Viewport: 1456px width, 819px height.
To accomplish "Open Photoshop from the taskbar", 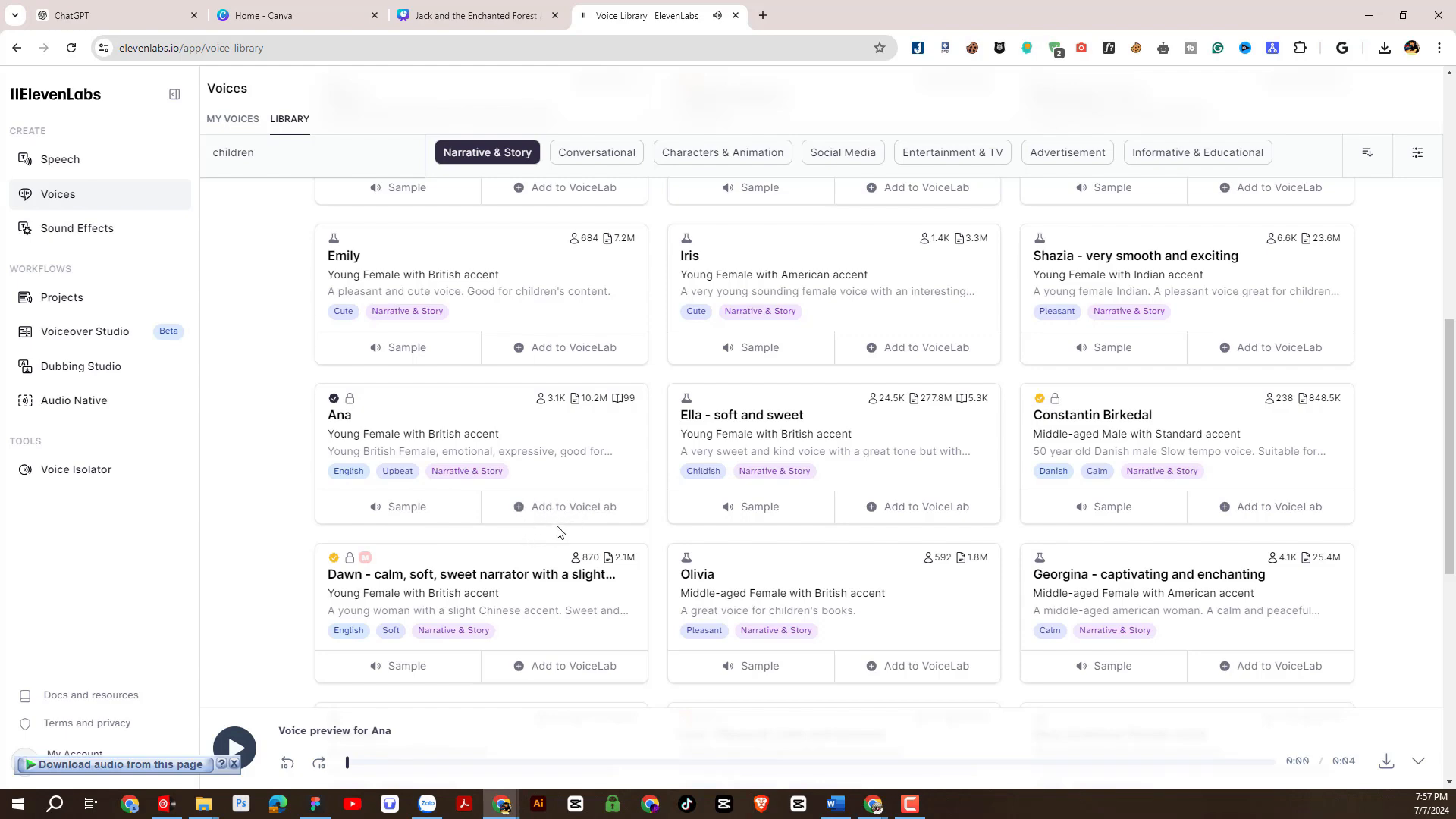I will pyautogui.click(x=241, y=804).
